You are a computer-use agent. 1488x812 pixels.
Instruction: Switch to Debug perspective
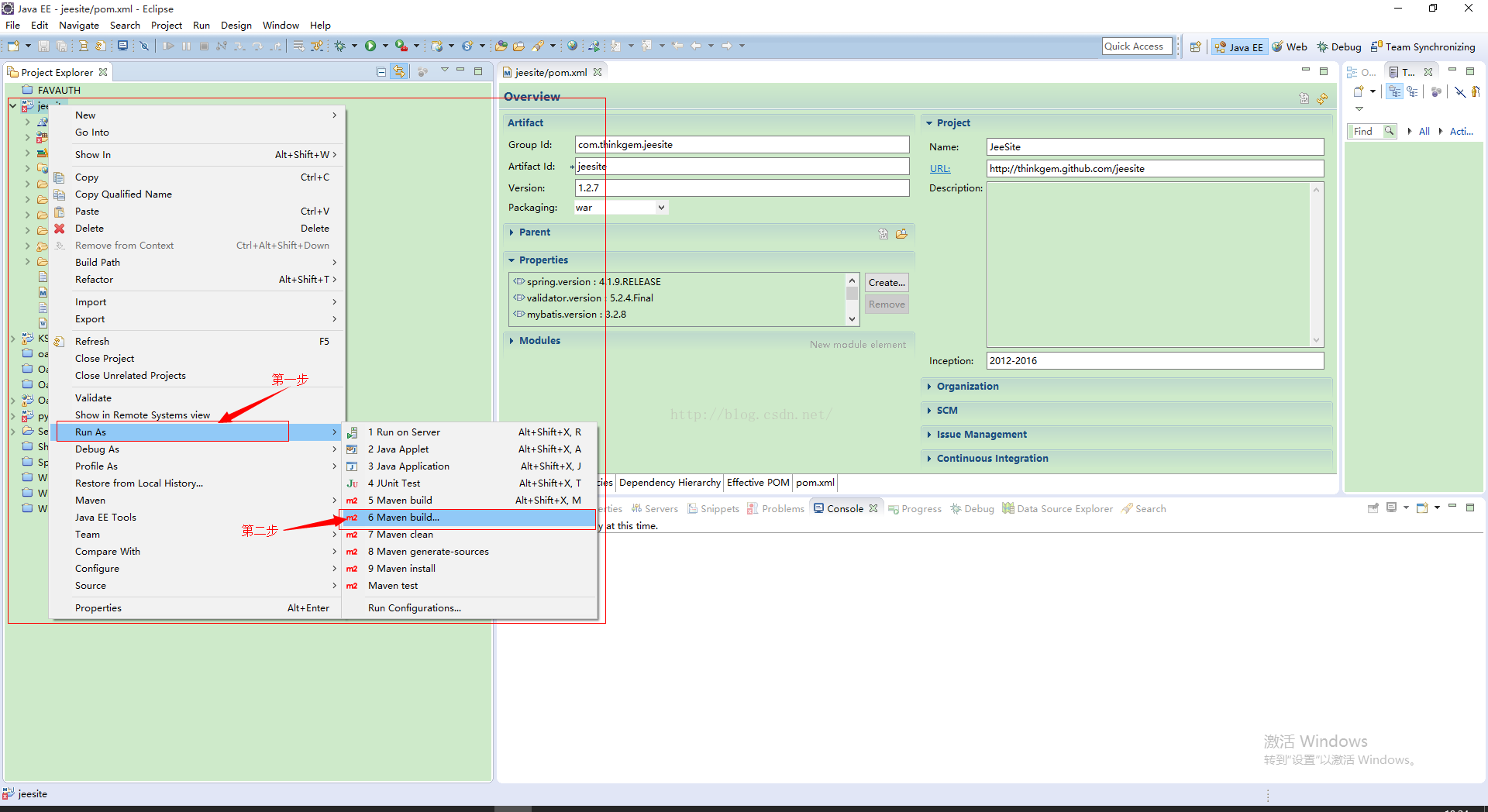tap(1338, 47)
